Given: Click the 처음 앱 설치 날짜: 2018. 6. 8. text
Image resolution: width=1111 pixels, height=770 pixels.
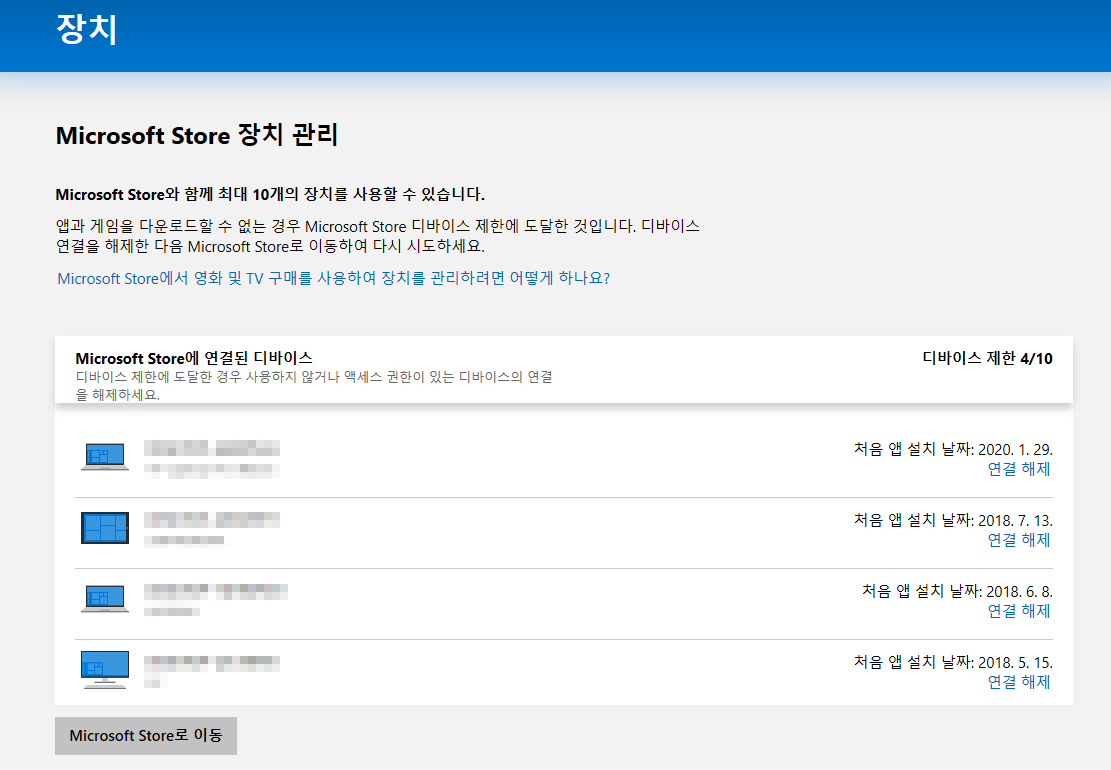Looking at the screenshot, I should pos(957,591).
